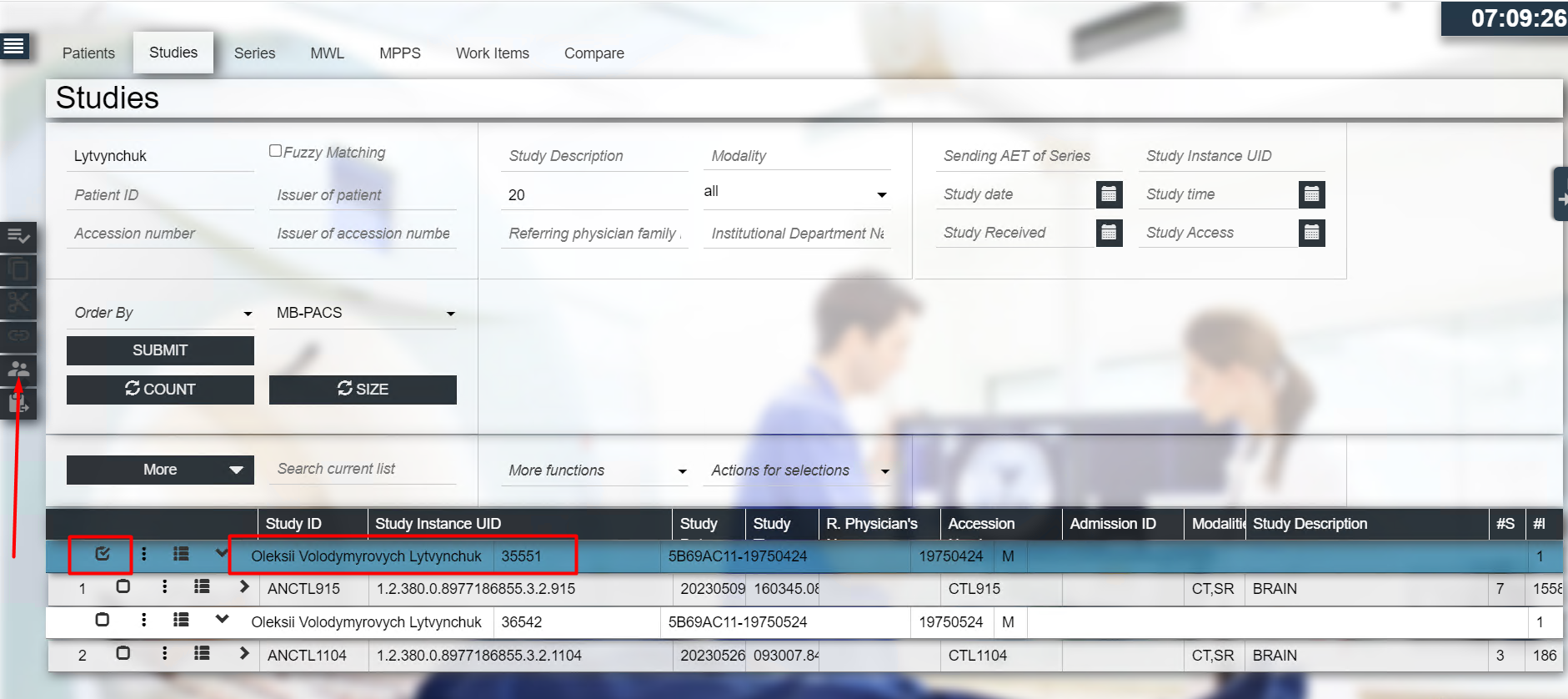The width and height of the screenshot is (1568, 699).
Task: Select checkbox for study ANCTL915
Action: [123, 587]
